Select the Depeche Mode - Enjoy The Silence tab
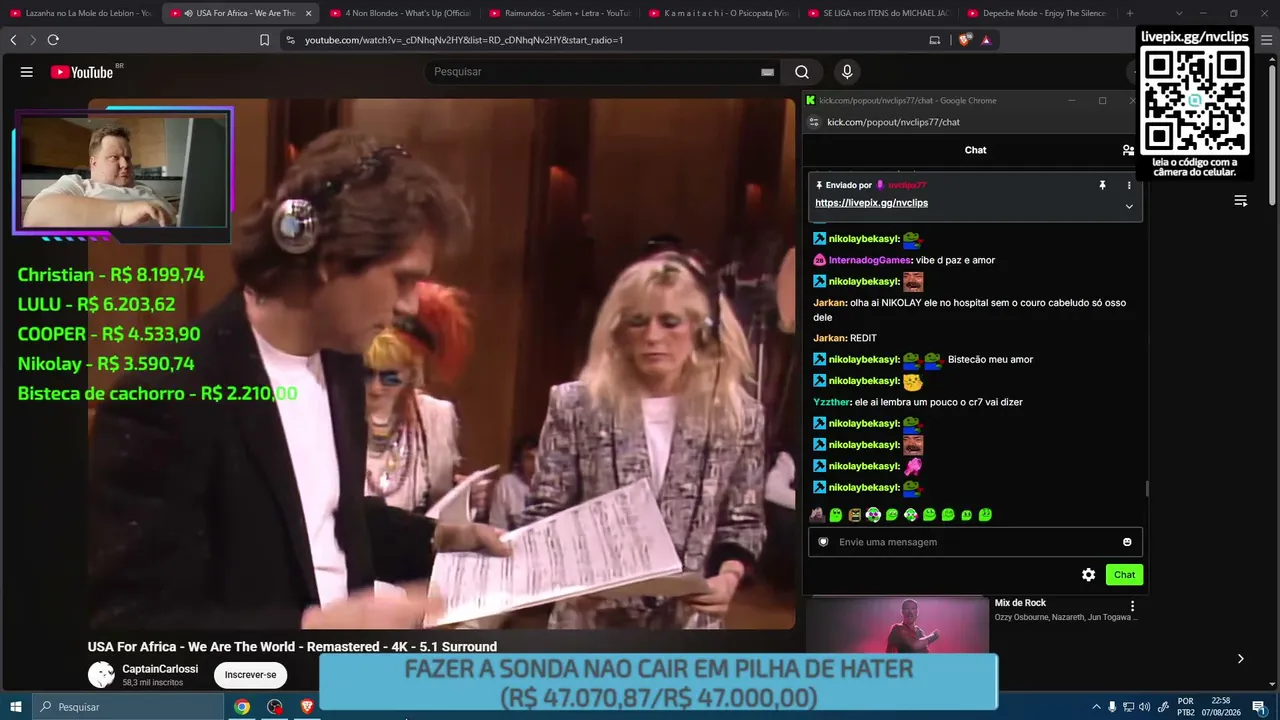Viewport: 1280px width, 720px height. pyautogui.click(x=1038, y=13)
